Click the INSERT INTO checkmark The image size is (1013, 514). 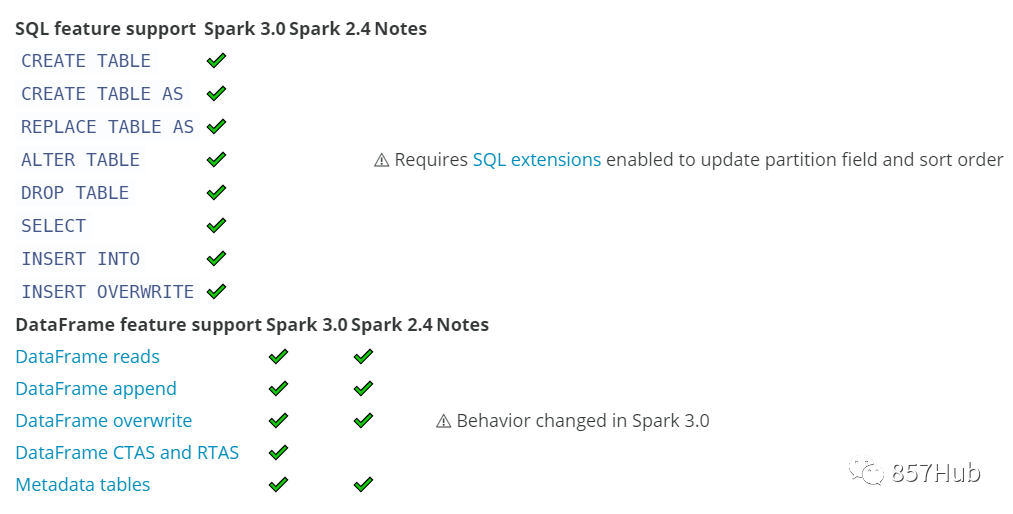tap(216, 259)
